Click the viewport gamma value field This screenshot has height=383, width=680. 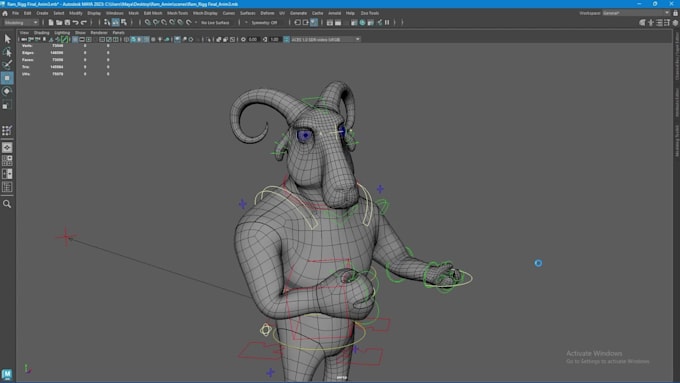(x=274, y=39)
